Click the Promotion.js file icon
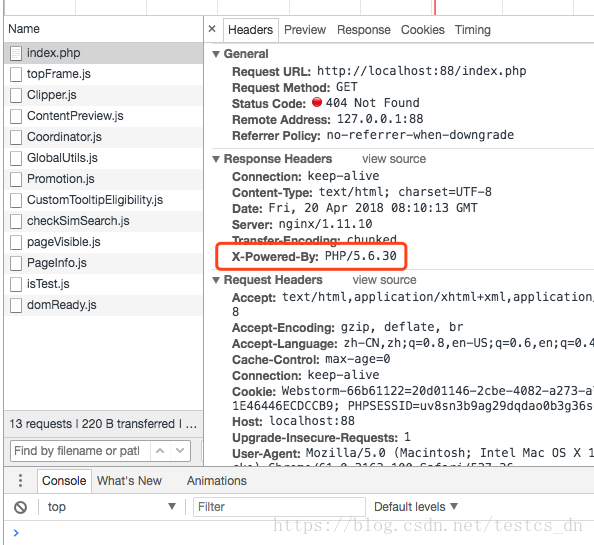 click(16, 180)
